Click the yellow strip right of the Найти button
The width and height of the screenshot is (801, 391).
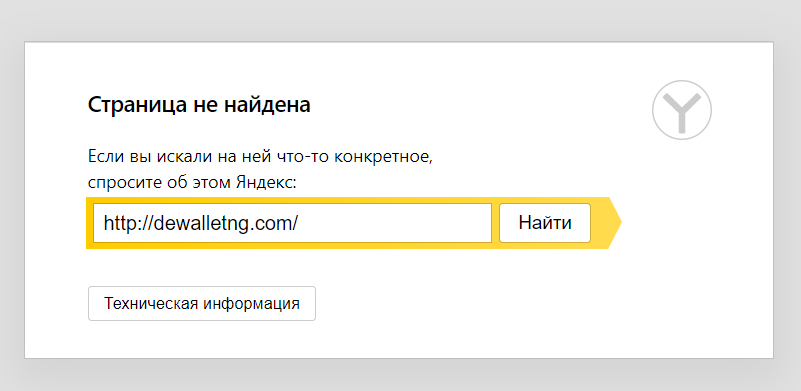coord(599,223)
